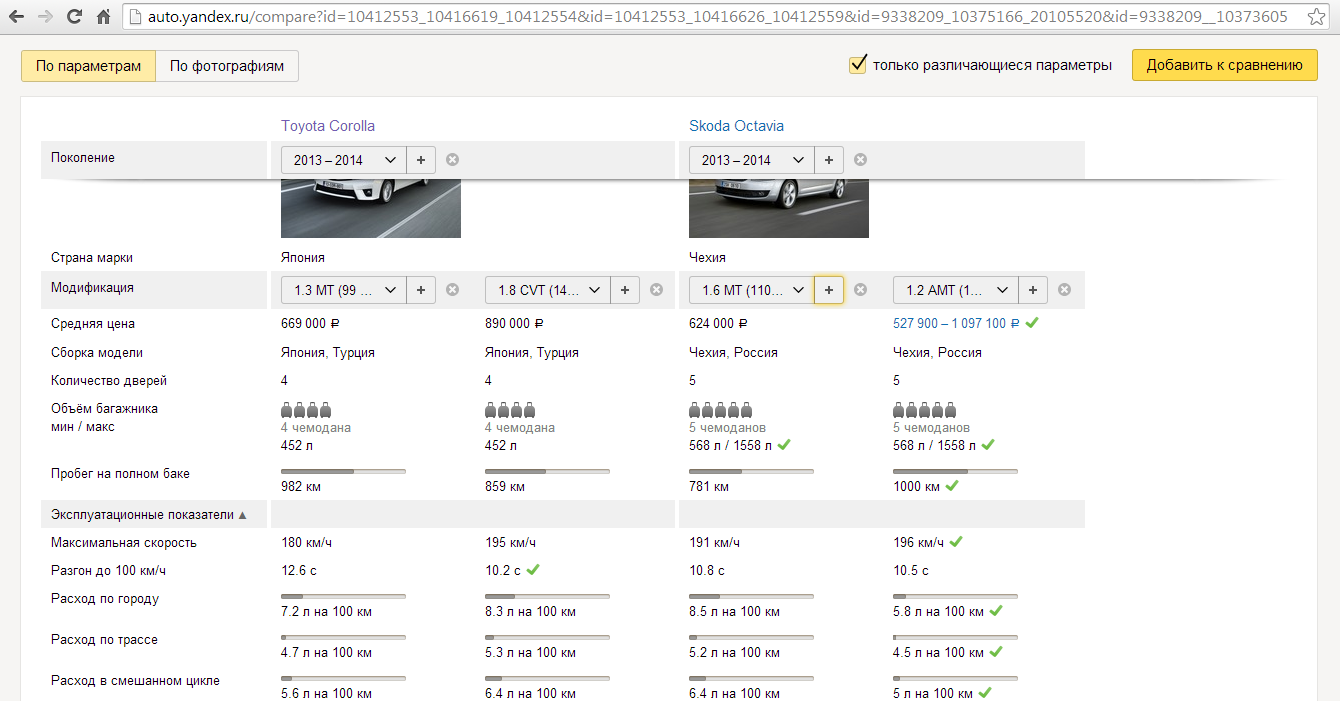The image size is (1340, 701).
Task: Click the 'Средняя цена' row label
Action: click(x=93, y=324)
